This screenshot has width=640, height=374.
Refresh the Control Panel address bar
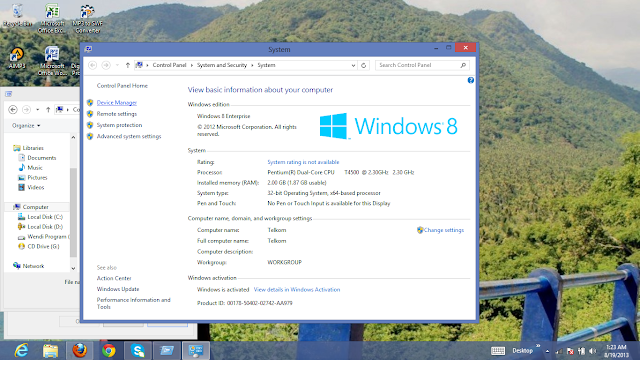coord(364,65)
